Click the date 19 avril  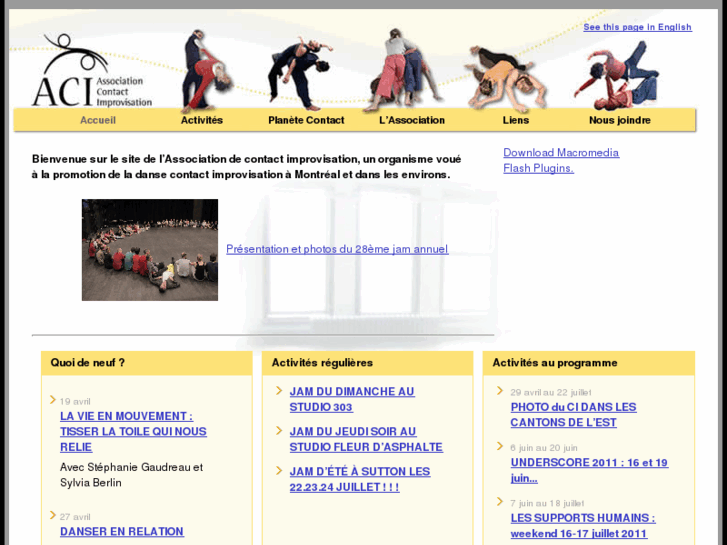(75, 402)
